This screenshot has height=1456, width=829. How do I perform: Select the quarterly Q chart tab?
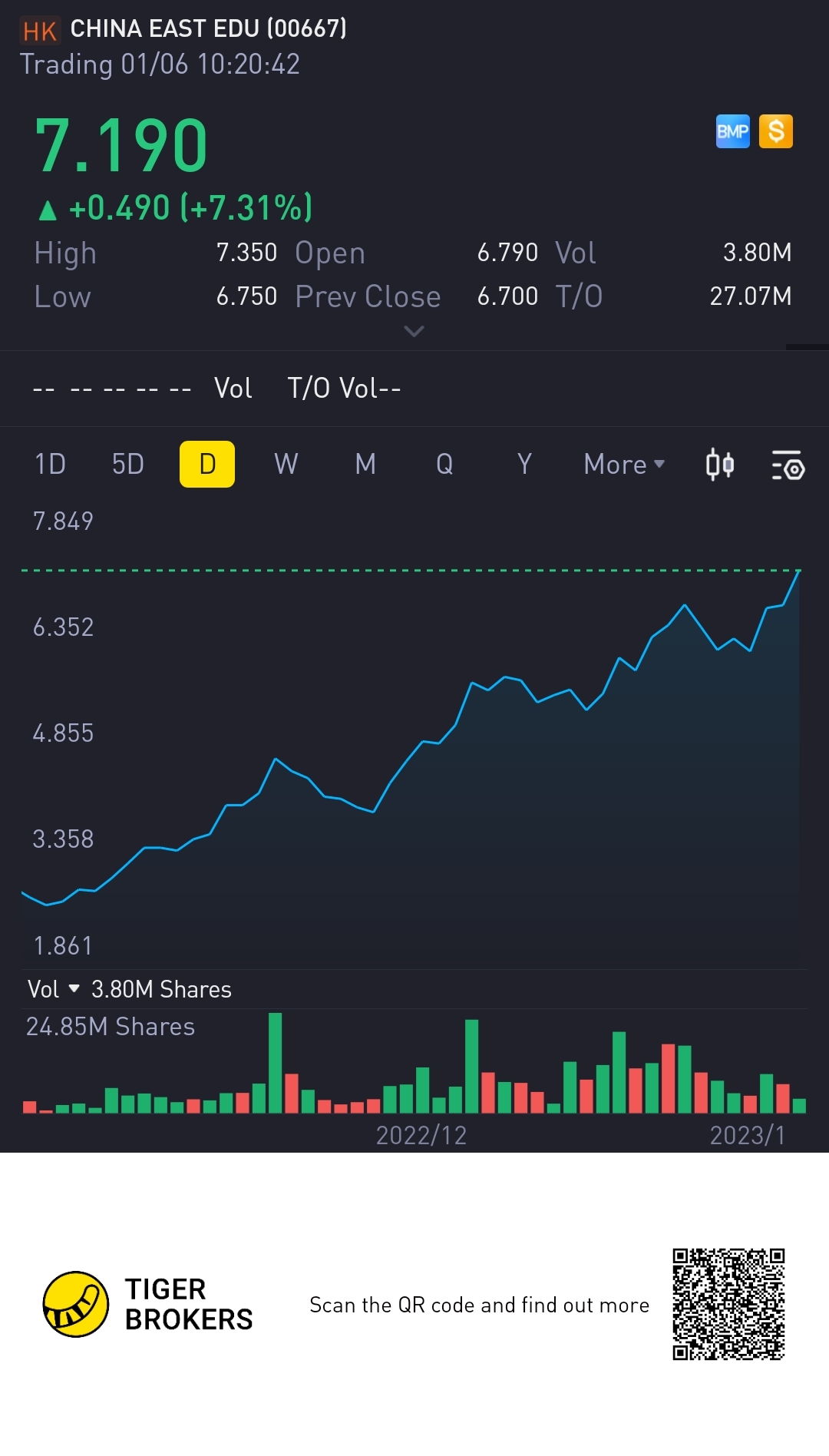coord(444,465)
